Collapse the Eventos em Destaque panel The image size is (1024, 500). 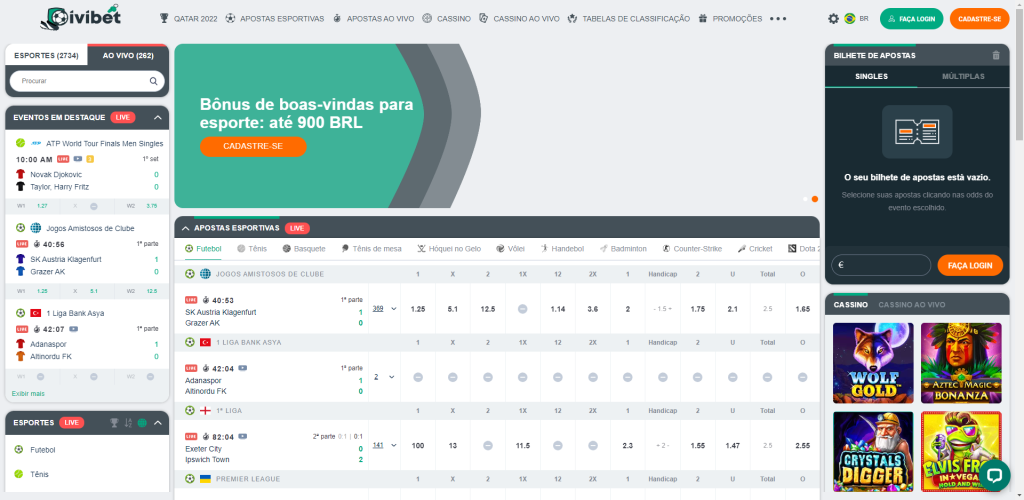click(x=157, y=117)
